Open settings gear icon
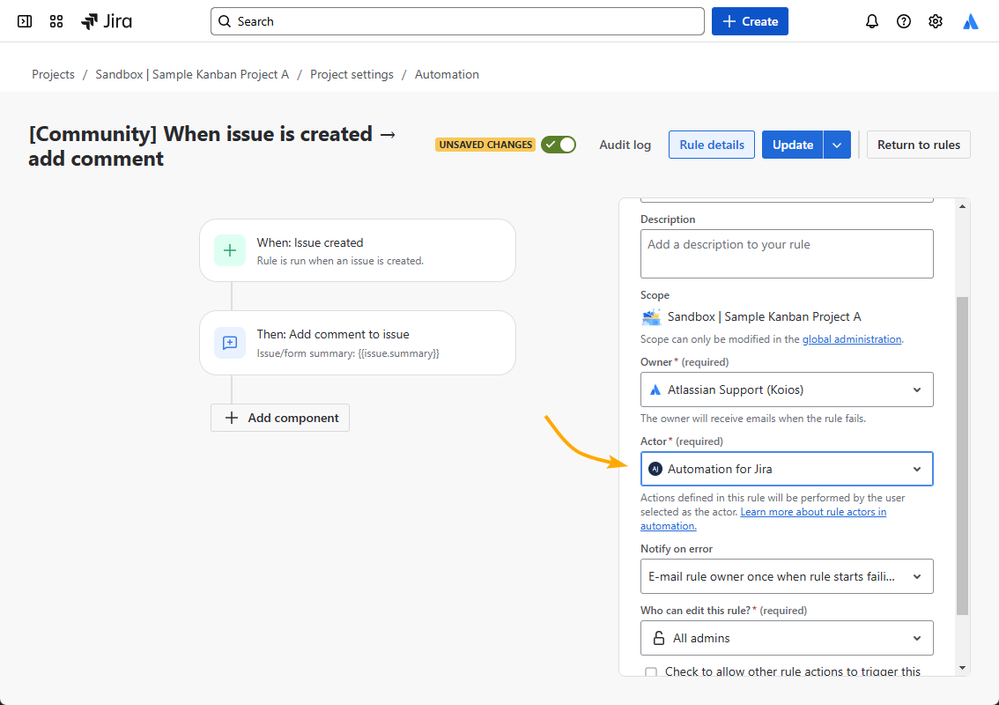999x705 pixels. click(x=935, y=22)
